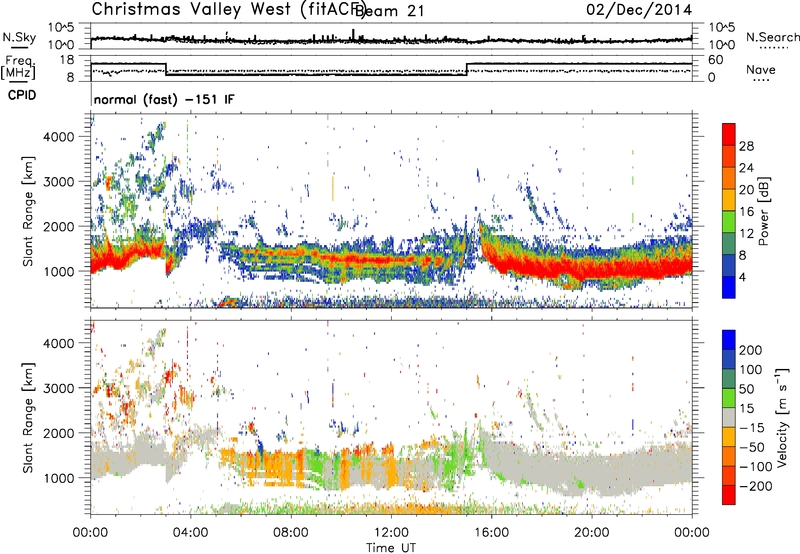Click the bright blue bottom segment of the Power colorbar
Screen dimensions: 800x554
tap(729, 287)
